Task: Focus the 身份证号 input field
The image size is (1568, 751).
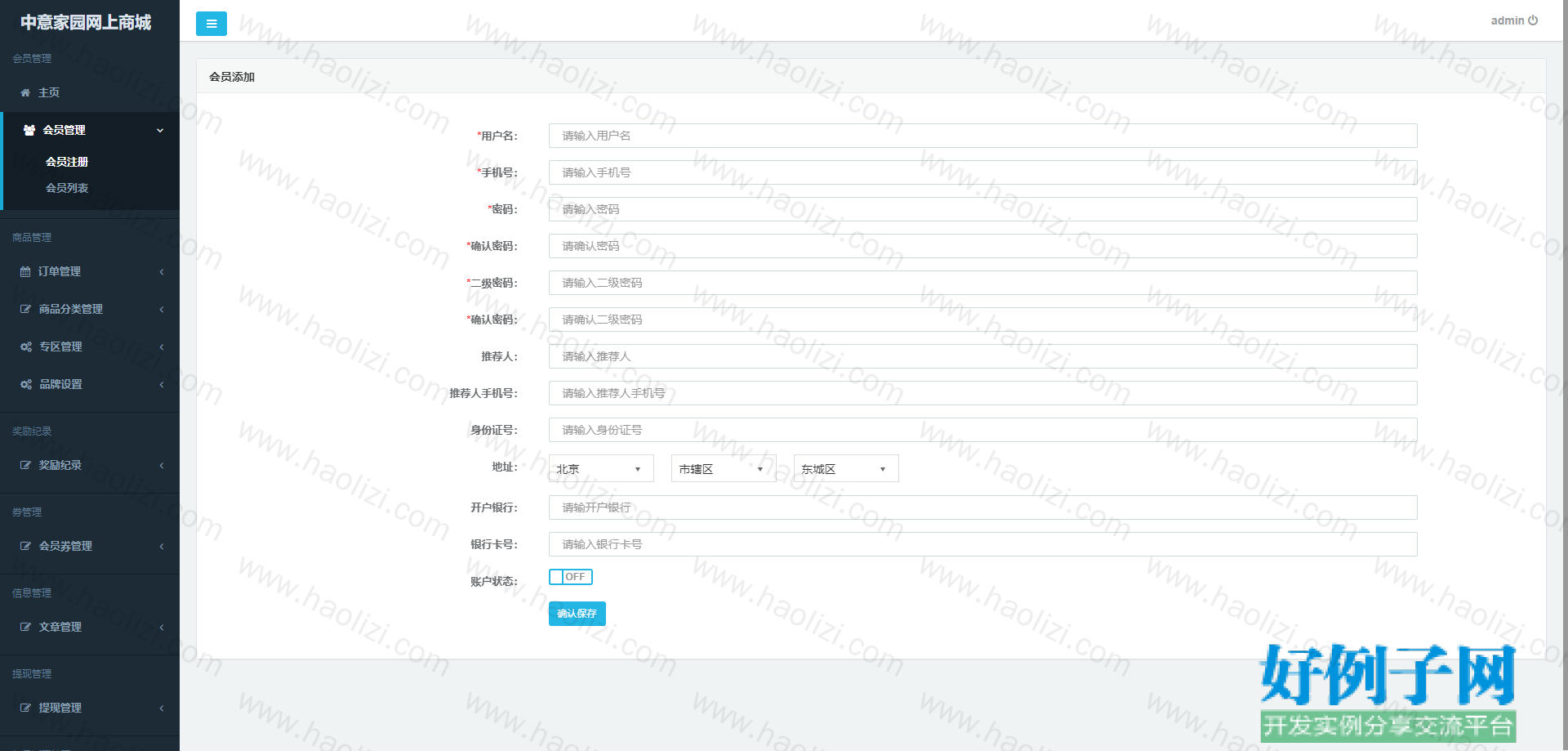Action: pos(982,430)
